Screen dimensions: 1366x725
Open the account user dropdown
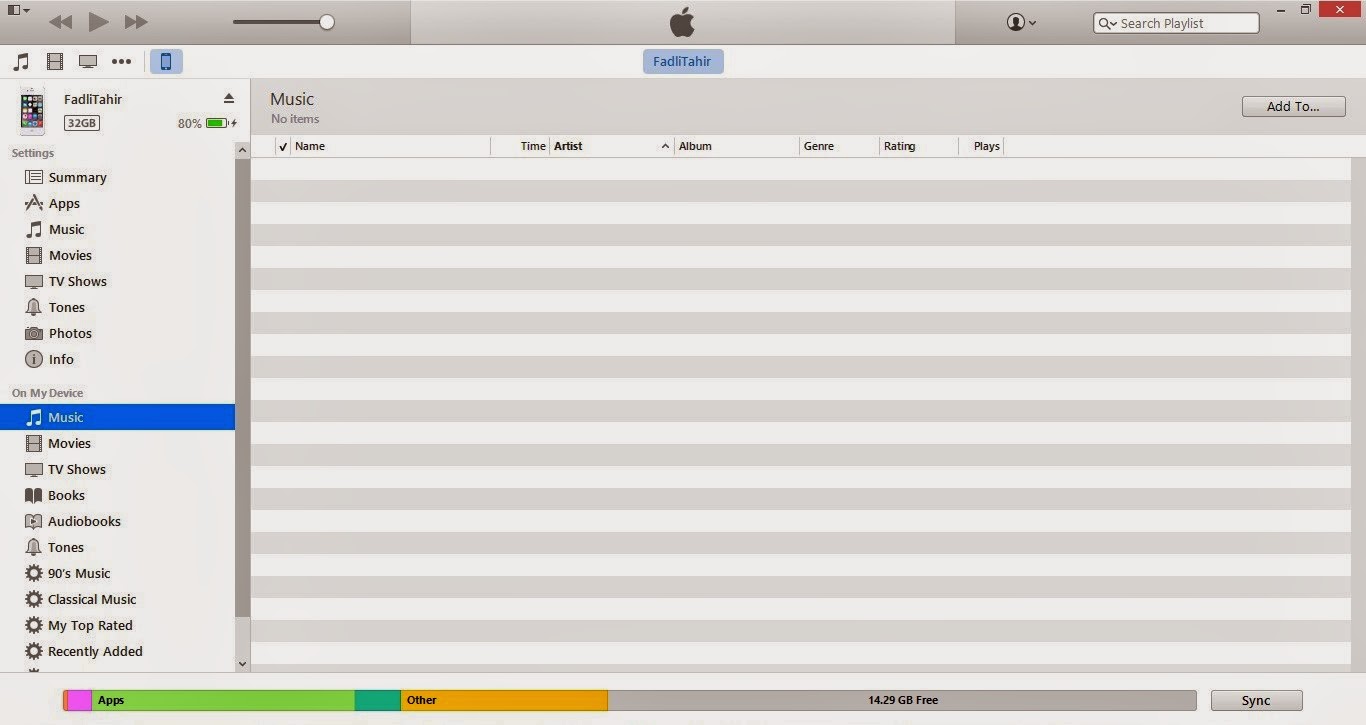pyautogui.click(x=1021, y=22)
